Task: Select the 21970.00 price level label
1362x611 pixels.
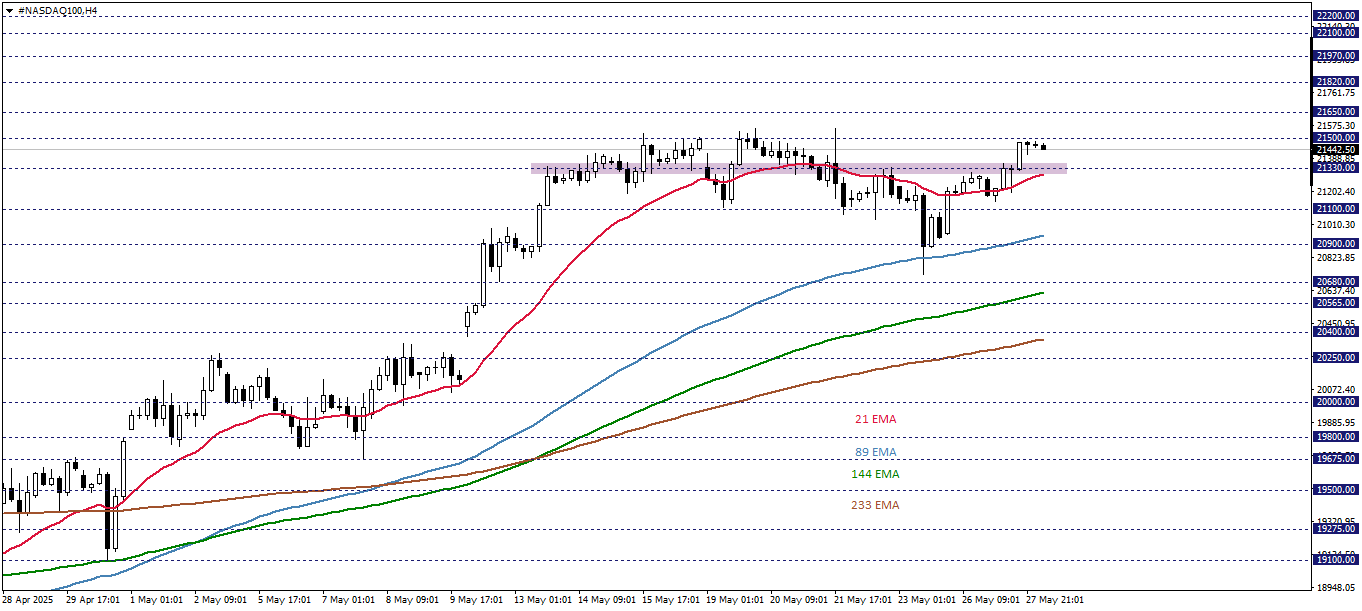Action: tap(1336, 56)
